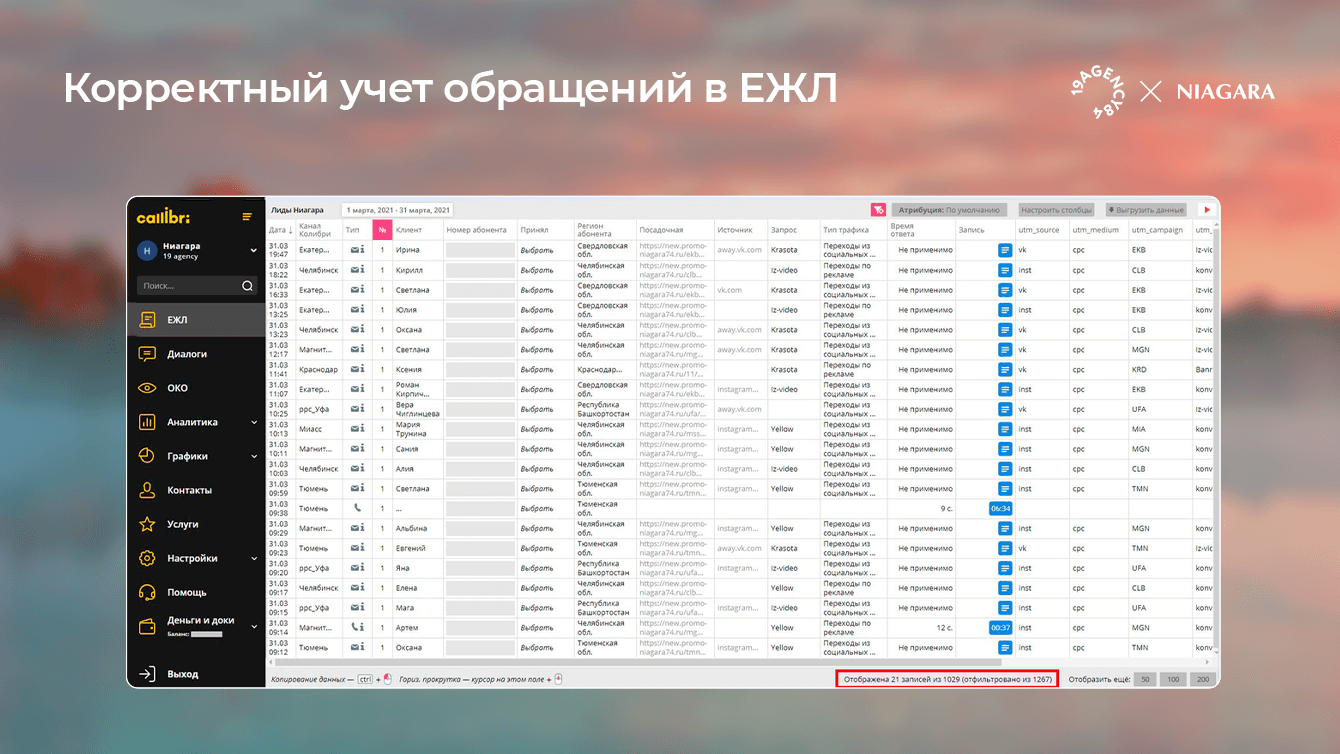Image resolution: width=1340 pixels, height=754 pixels.
Task: Open the Настройки gear icon
Action: (147, 558)
